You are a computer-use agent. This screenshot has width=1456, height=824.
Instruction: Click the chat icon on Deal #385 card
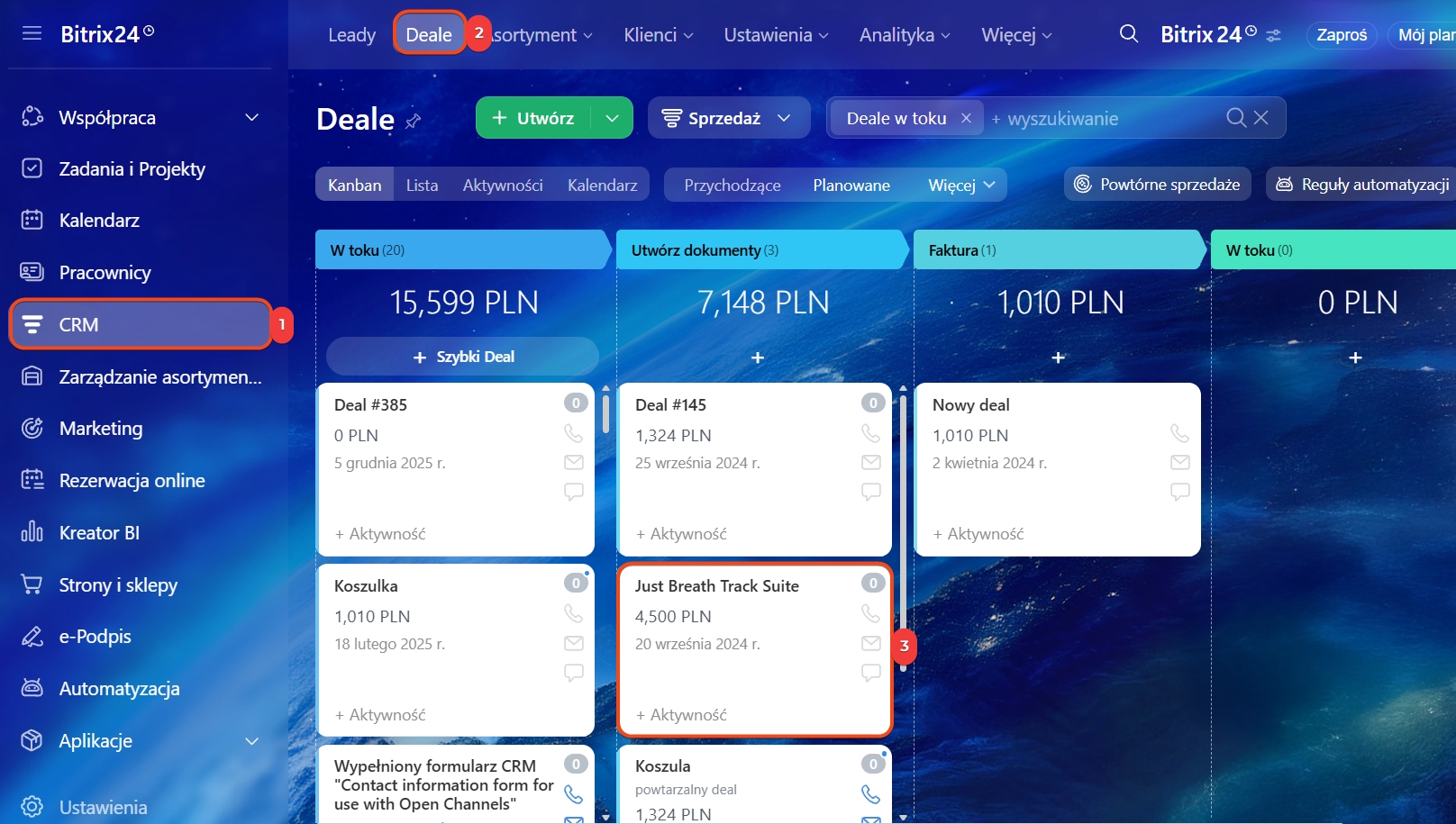coord(573,492)
